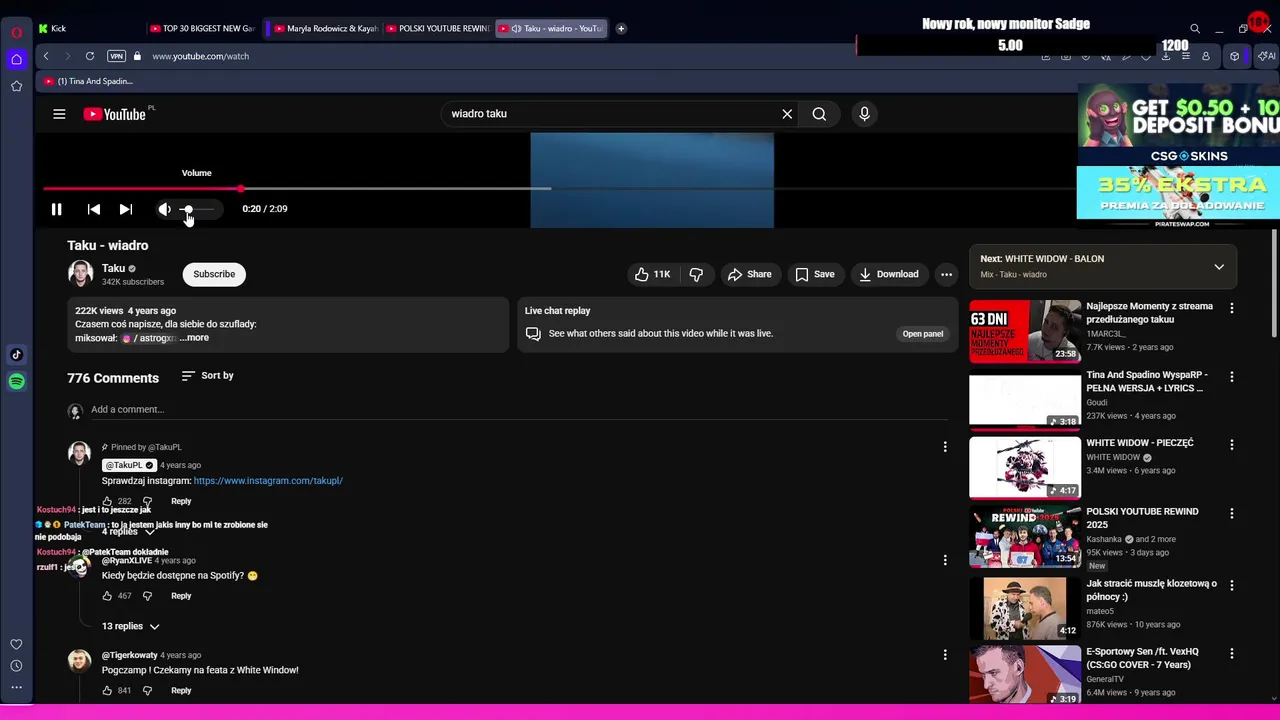Pause the video playback

[x=56, y=209]
